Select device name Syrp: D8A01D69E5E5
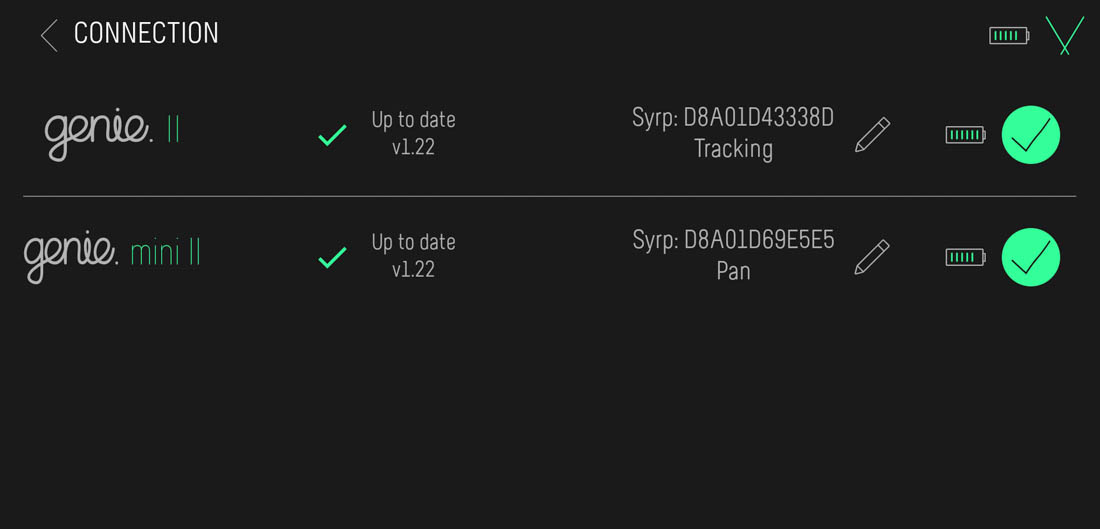Viewport: 1100px width, 529px height. tap(733, 241)
